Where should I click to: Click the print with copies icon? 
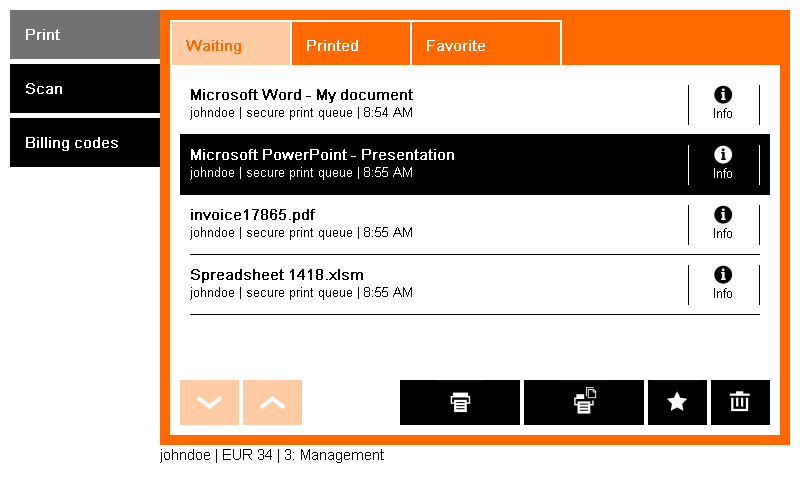click(x=584, y=402)
